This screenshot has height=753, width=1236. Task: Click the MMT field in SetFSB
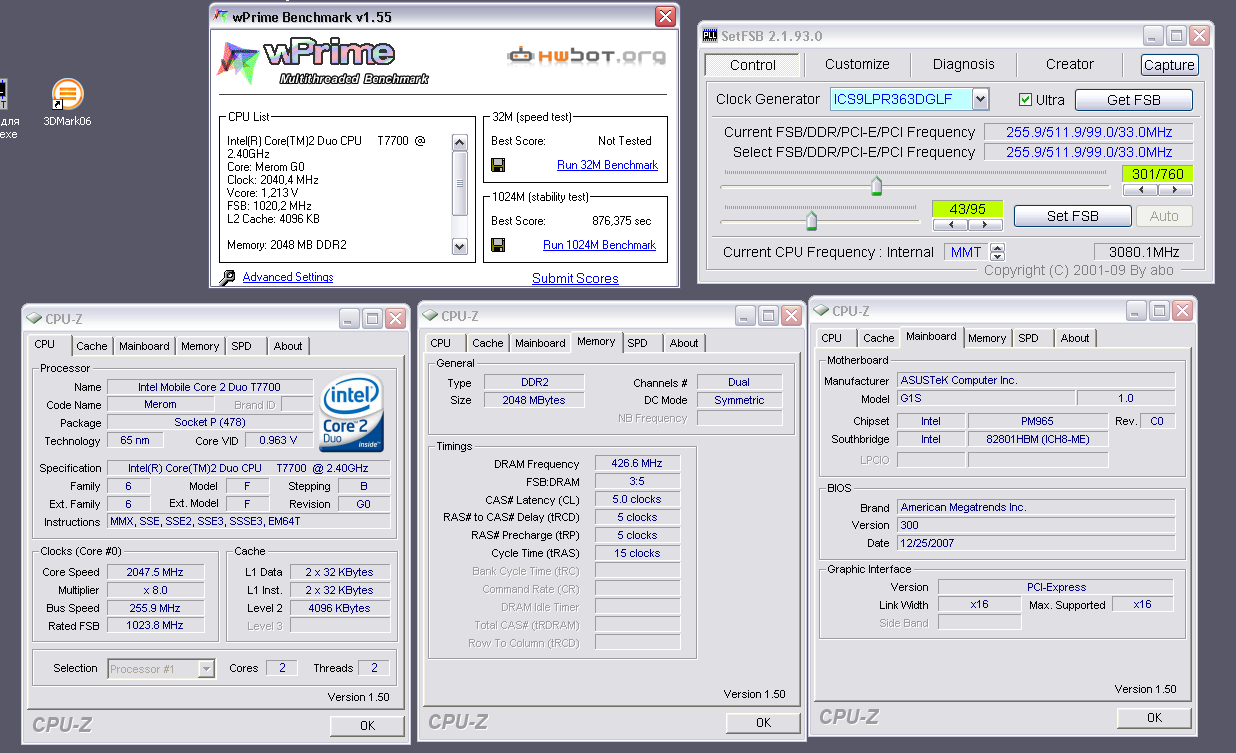pos(966,252)
